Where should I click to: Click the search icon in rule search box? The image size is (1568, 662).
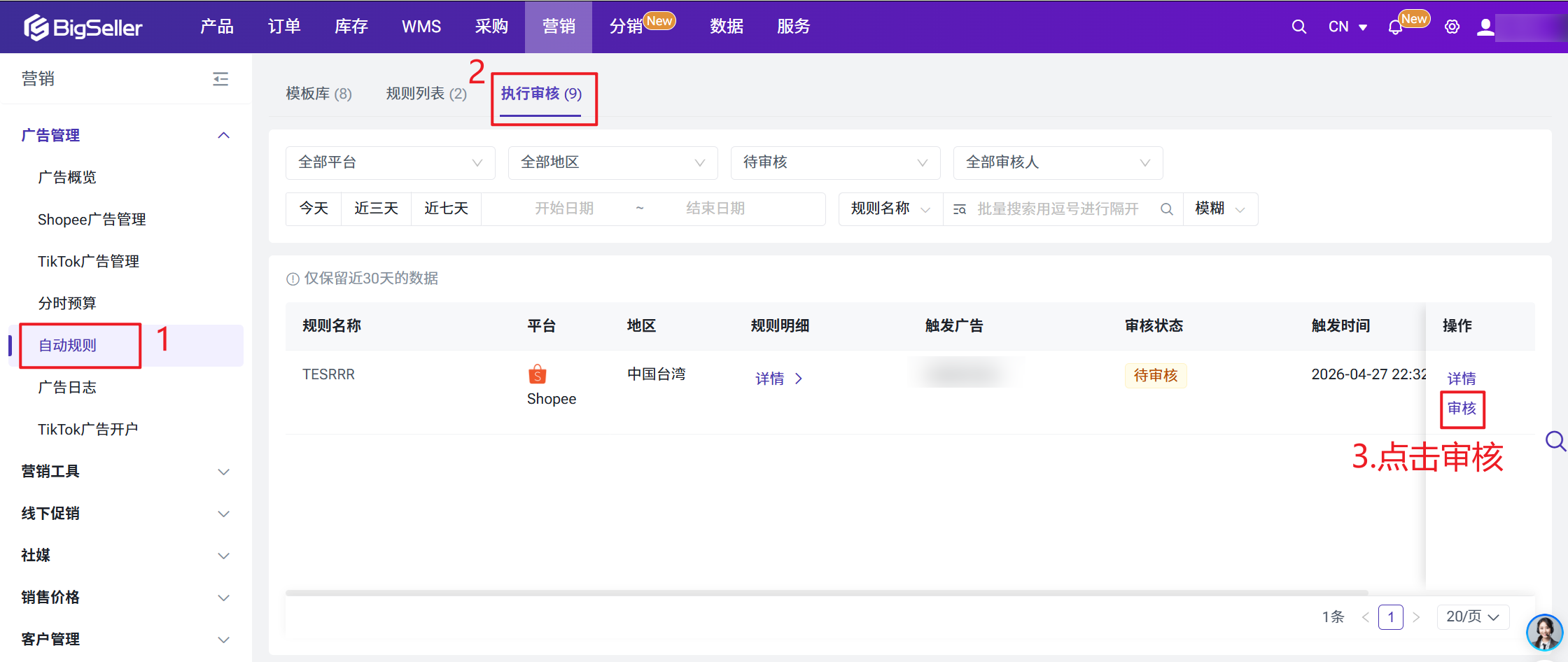(x=1166, y=209)
